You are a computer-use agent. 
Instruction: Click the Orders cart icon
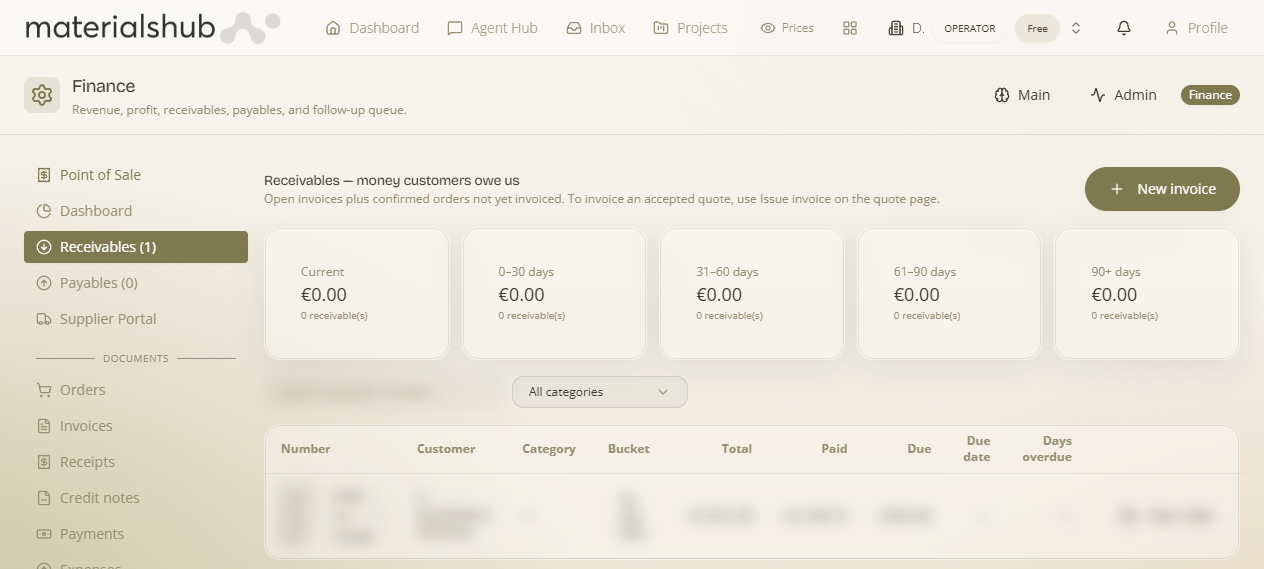pyautogui.click(x=43, y=390)
